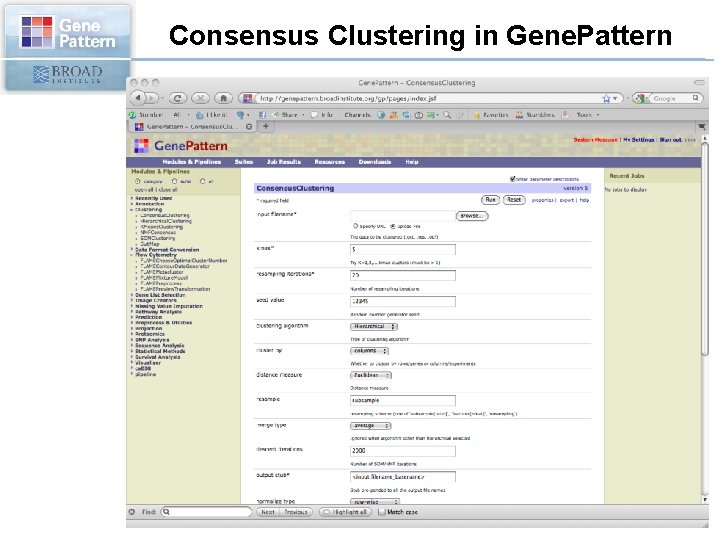Click the Run button
The height and width of the screenshot is (540, 720).
coord(490,200)
